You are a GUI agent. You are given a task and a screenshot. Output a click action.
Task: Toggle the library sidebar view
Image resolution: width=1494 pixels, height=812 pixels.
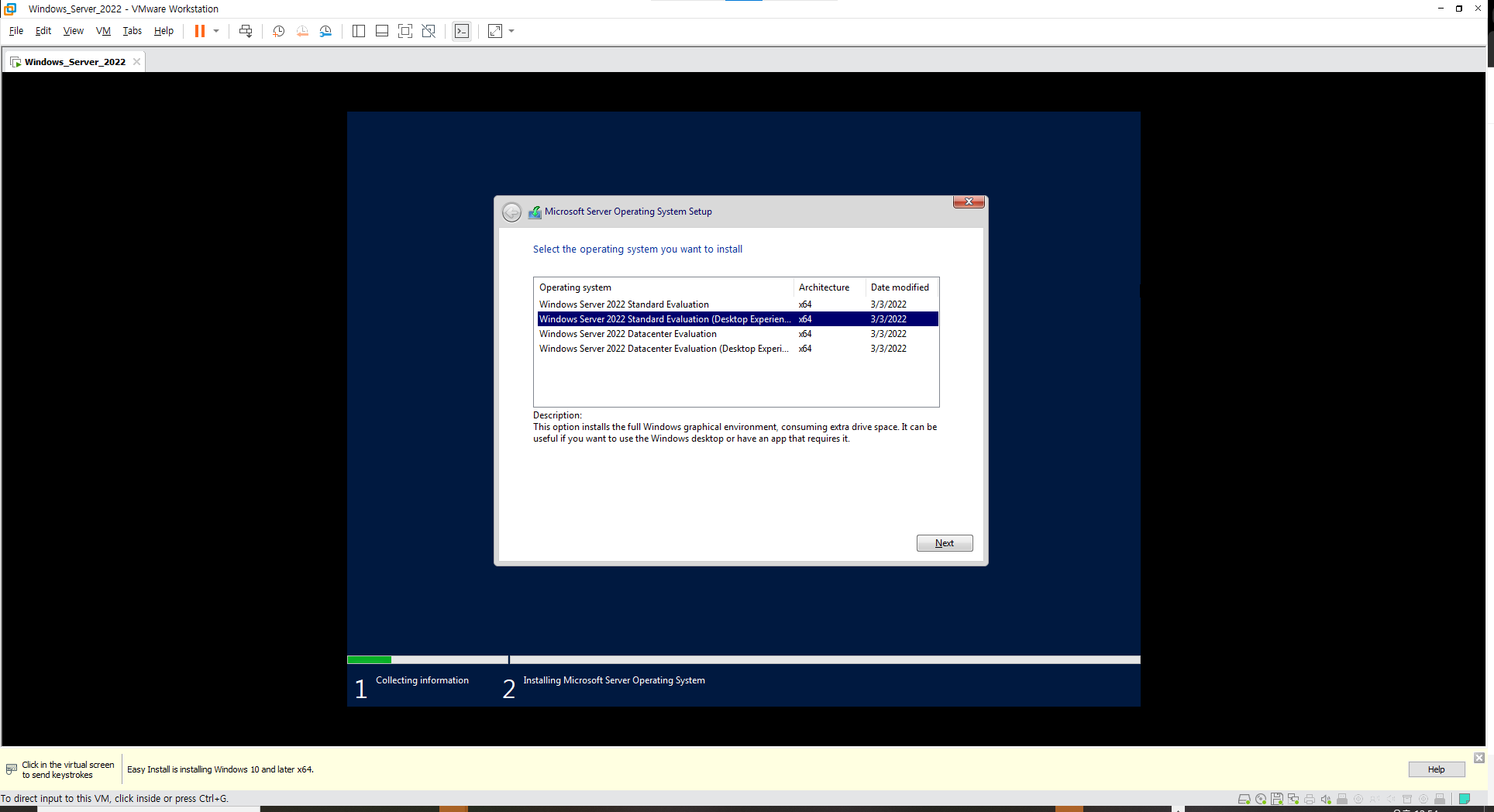tap(359, 31)
